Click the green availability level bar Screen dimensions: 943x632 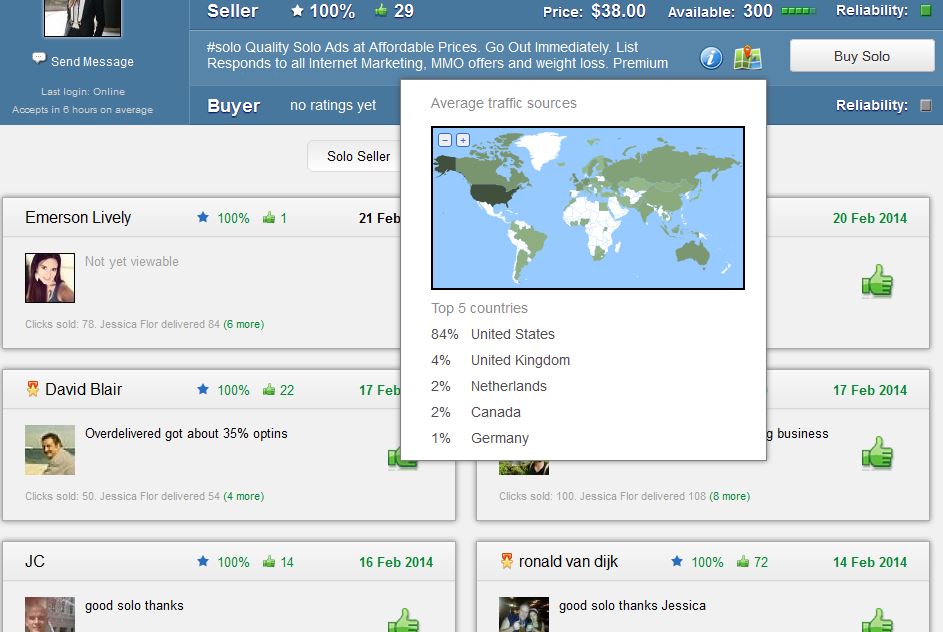[797, 12]
